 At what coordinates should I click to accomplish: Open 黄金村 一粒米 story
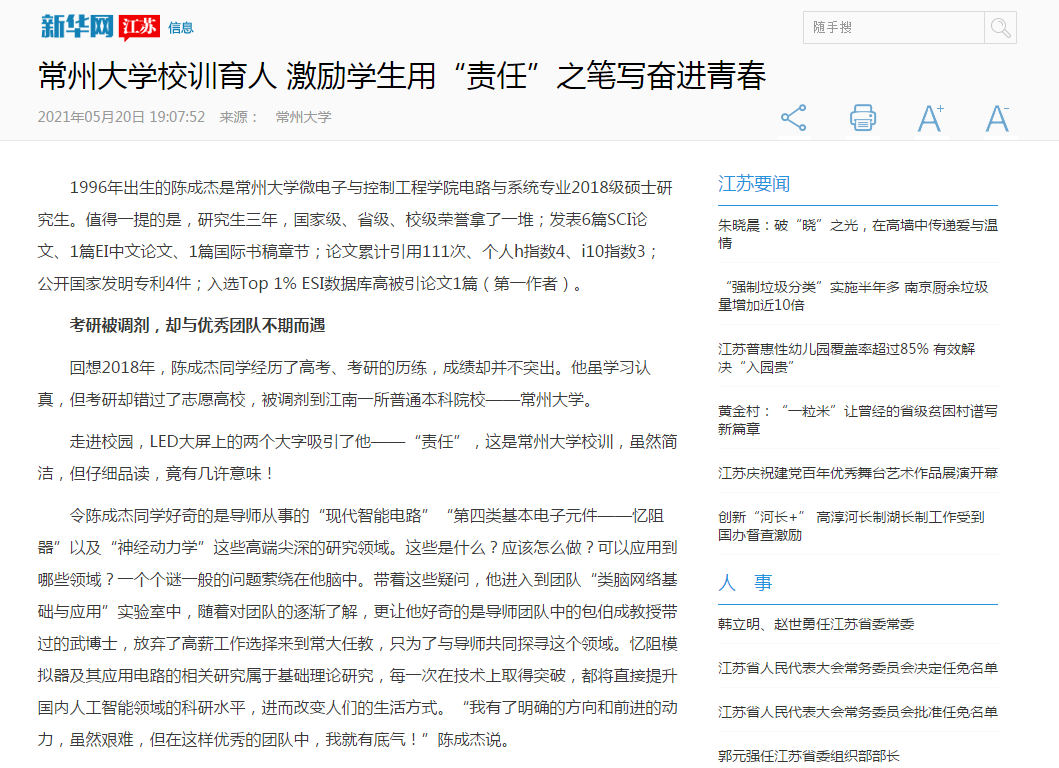tap(857, 419)
